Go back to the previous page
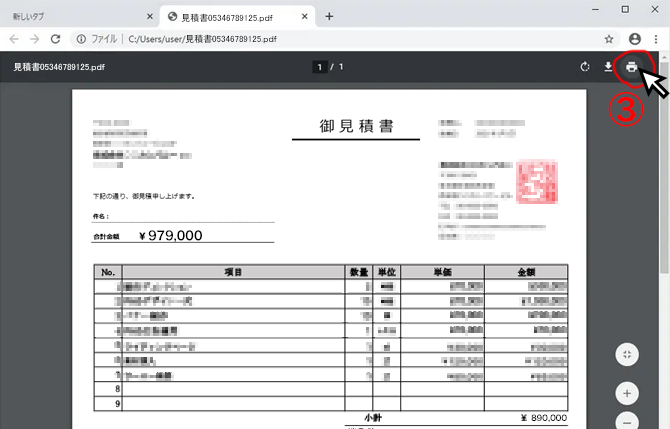The image size is (670, 429). point(14,39)
